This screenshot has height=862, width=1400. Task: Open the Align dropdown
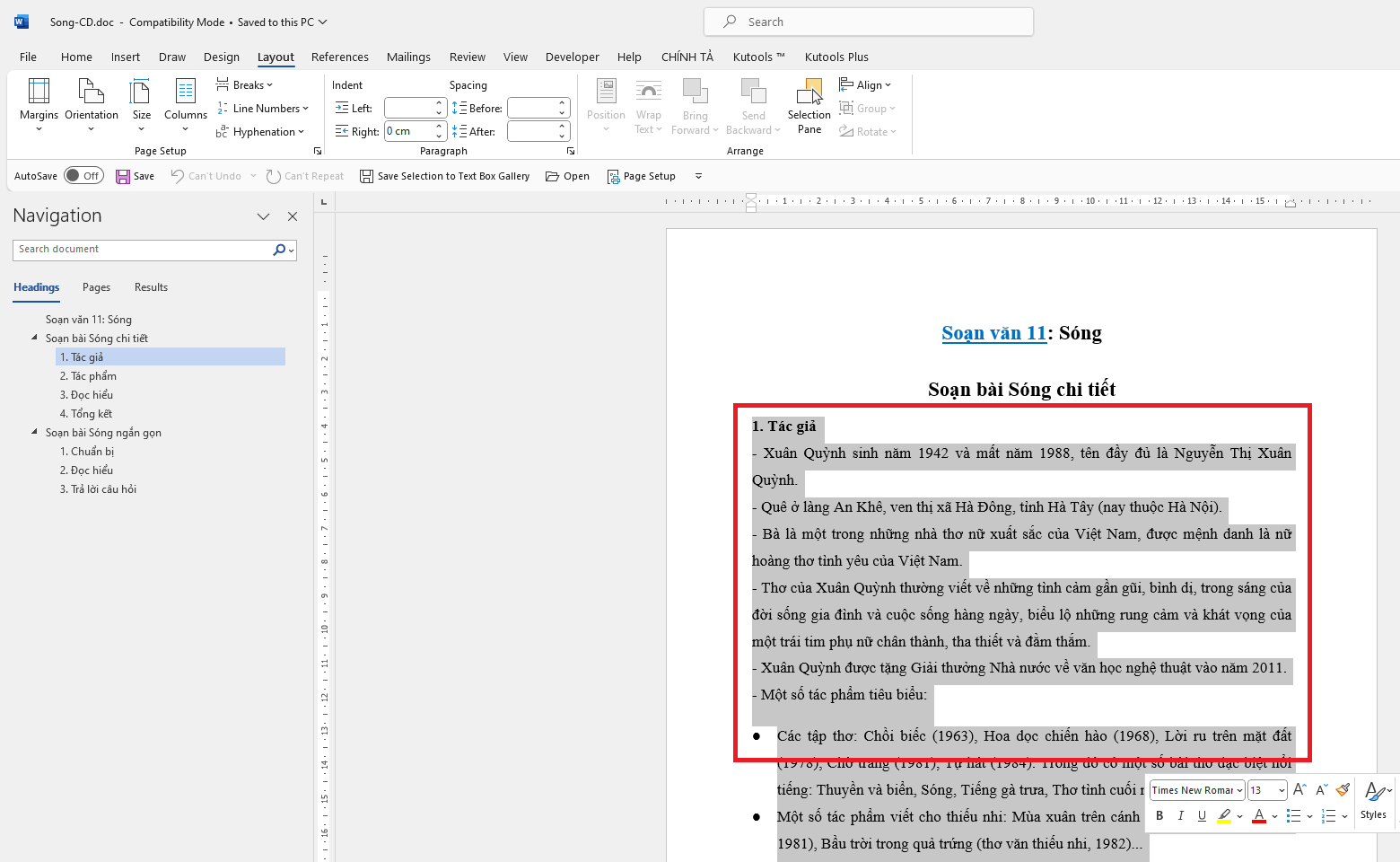(865, 84)
